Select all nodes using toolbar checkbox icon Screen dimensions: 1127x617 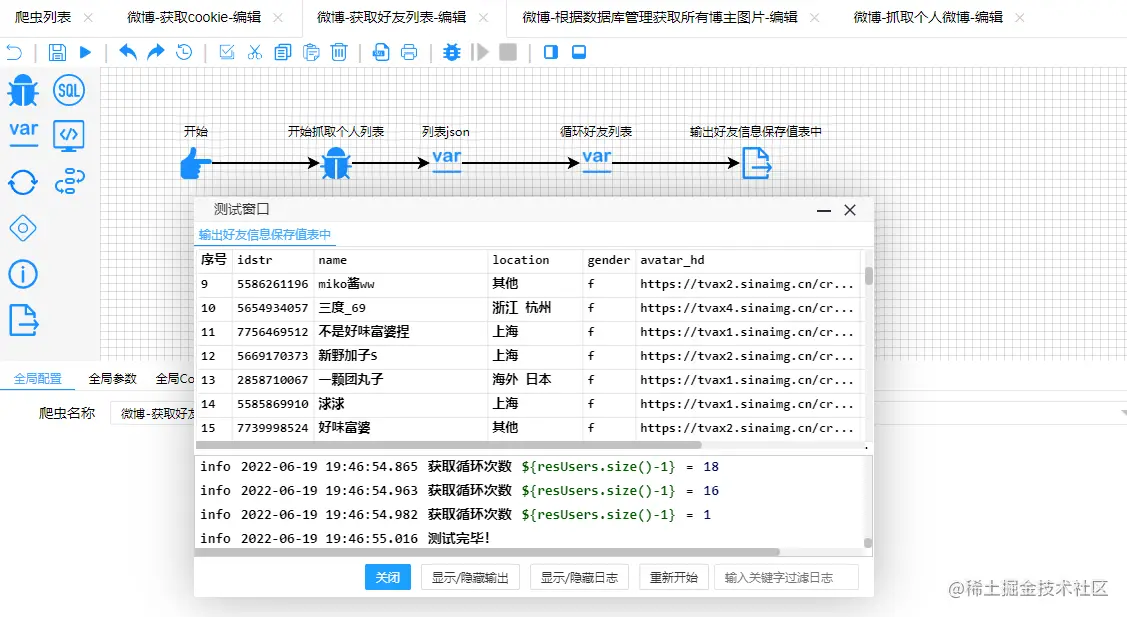tap(226, 52)
